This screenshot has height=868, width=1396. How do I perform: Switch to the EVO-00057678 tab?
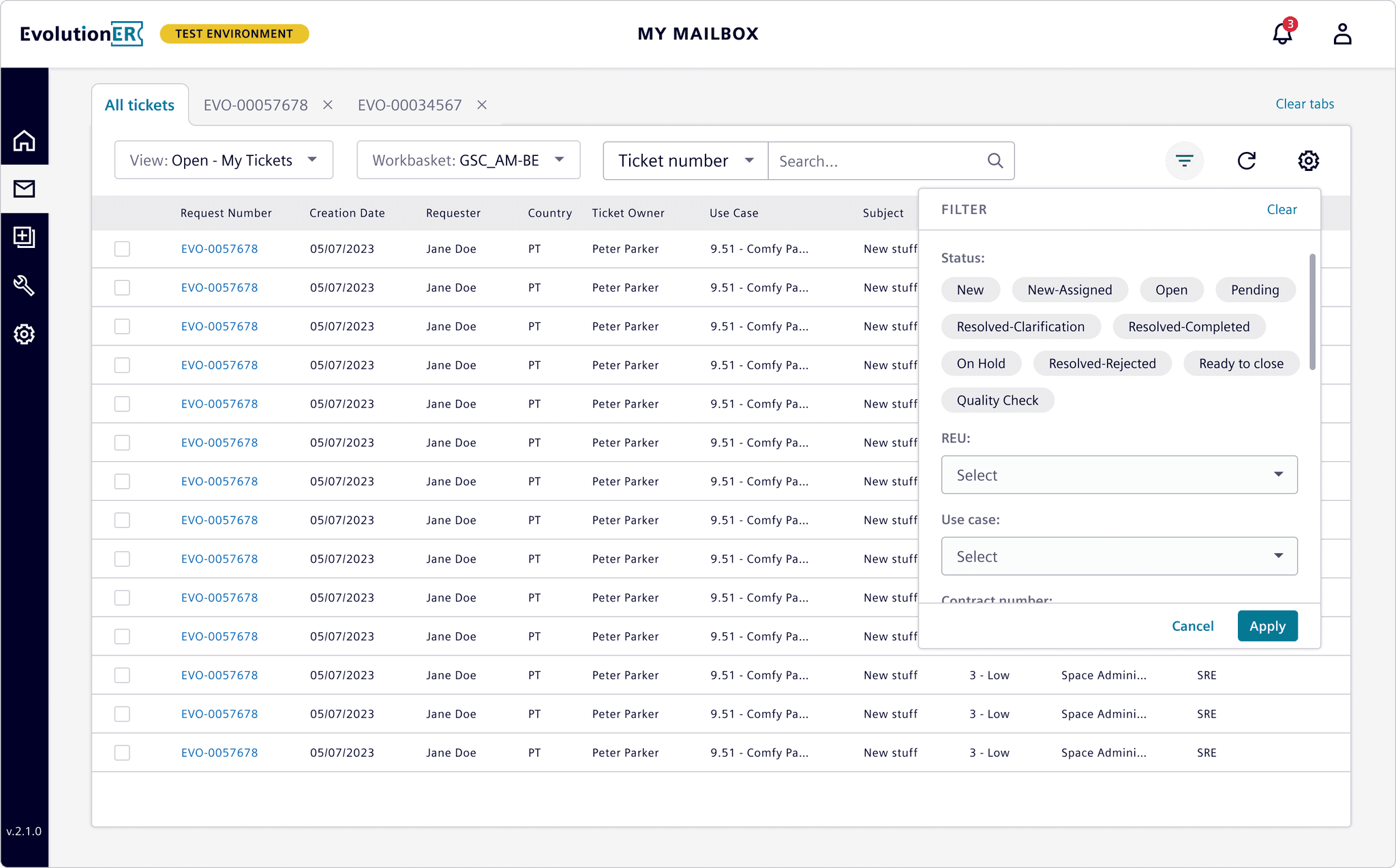(256, 105)
